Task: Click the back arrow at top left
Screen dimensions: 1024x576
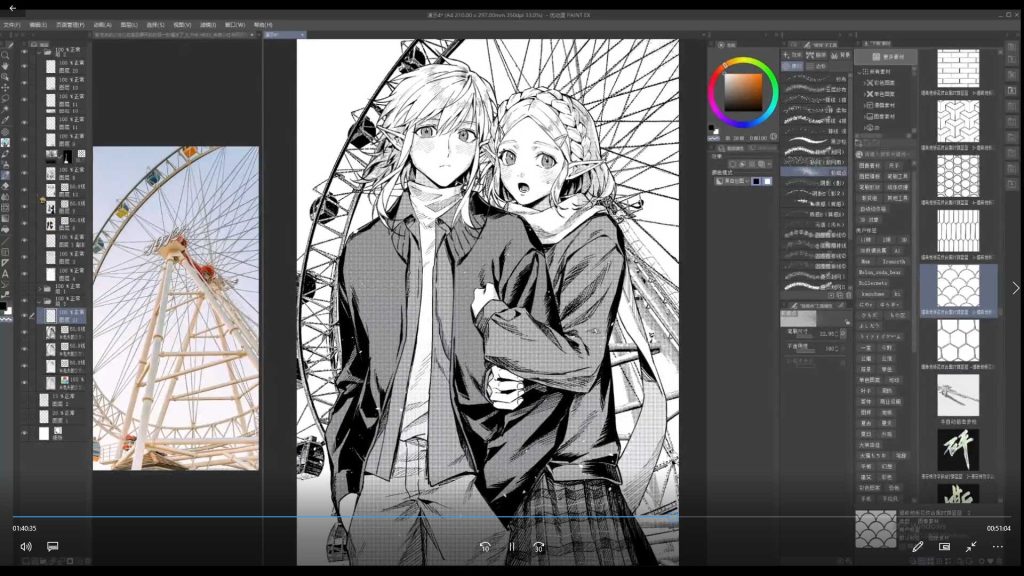Action: (x=13, y=8)
